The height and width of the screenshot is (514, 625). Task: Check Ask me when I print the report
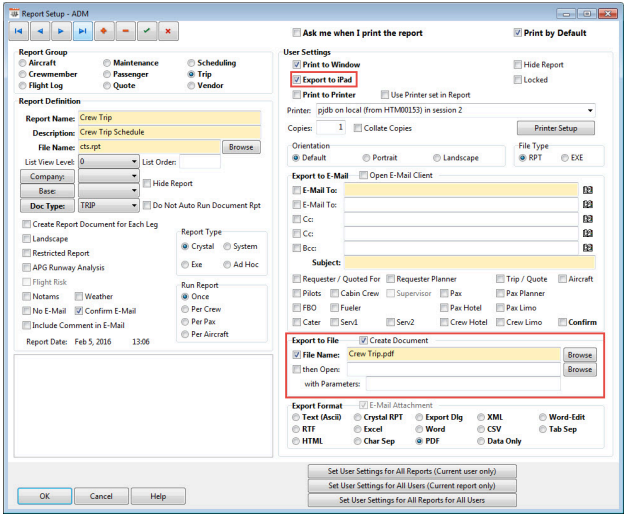pos(297,33)
